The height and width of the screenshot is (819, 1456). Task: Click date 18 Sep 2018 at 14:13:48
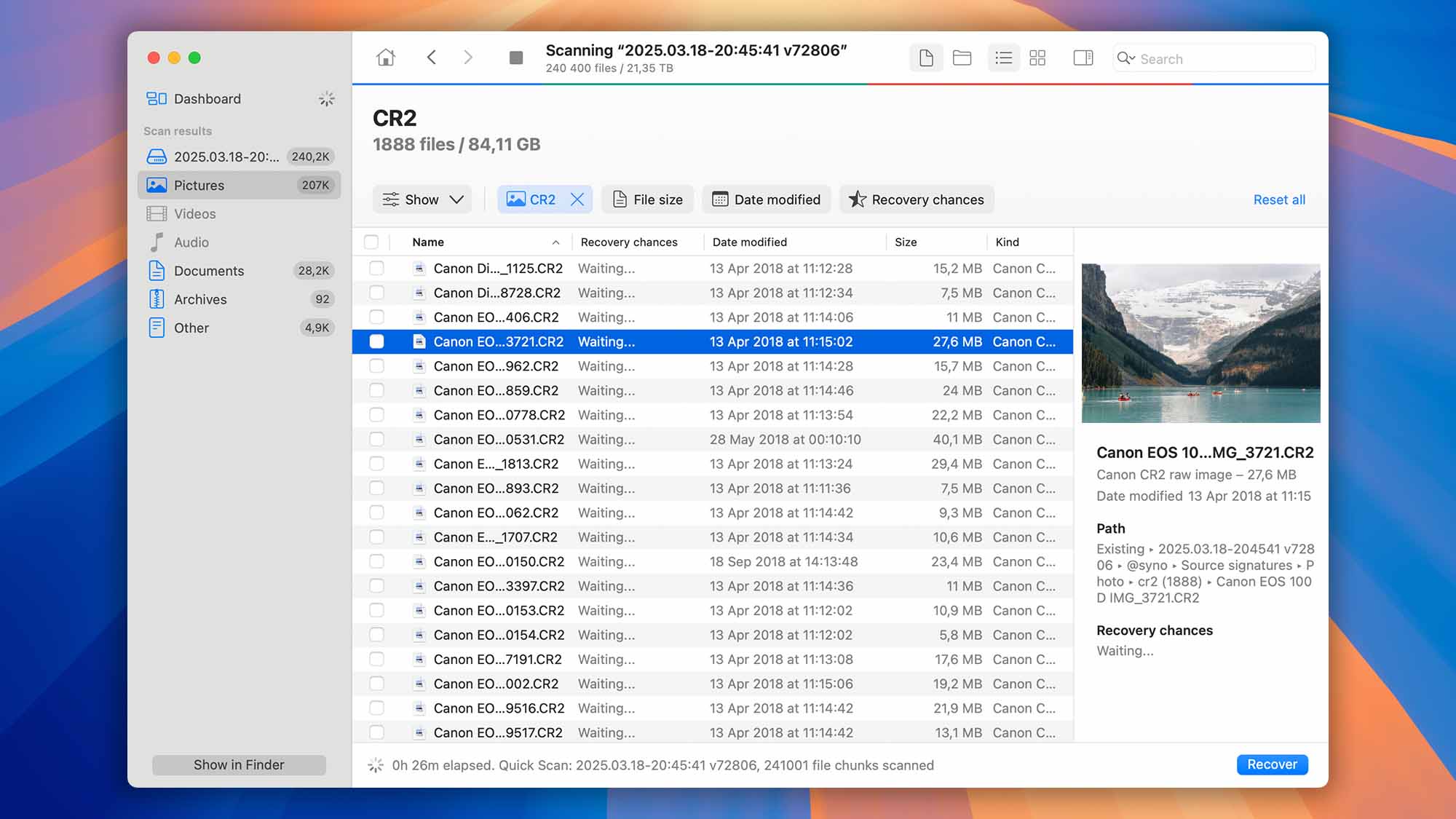pos(783,561)
